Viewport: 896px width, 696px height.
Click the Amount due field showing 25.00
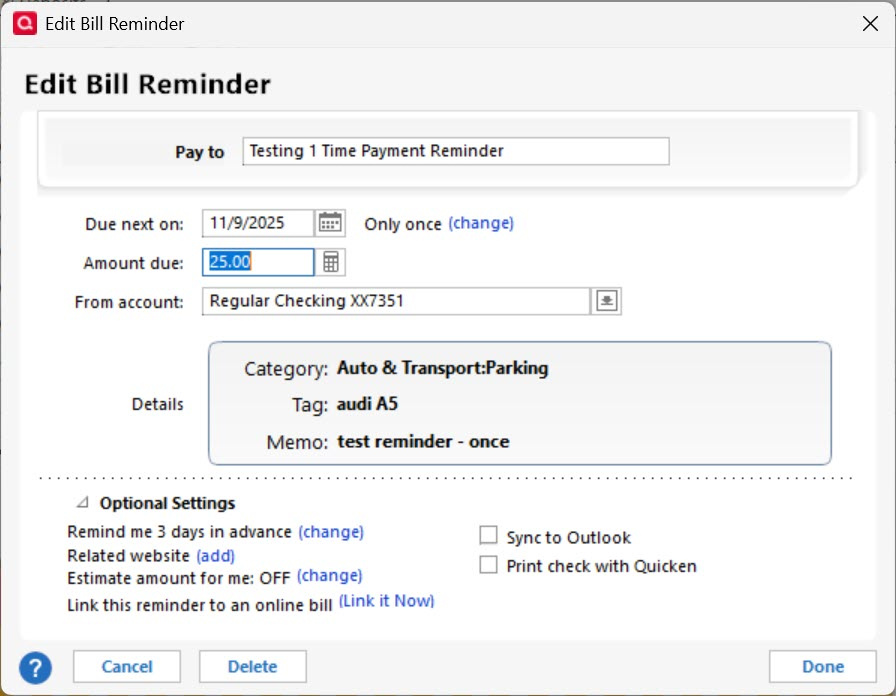tap(258, 262)
